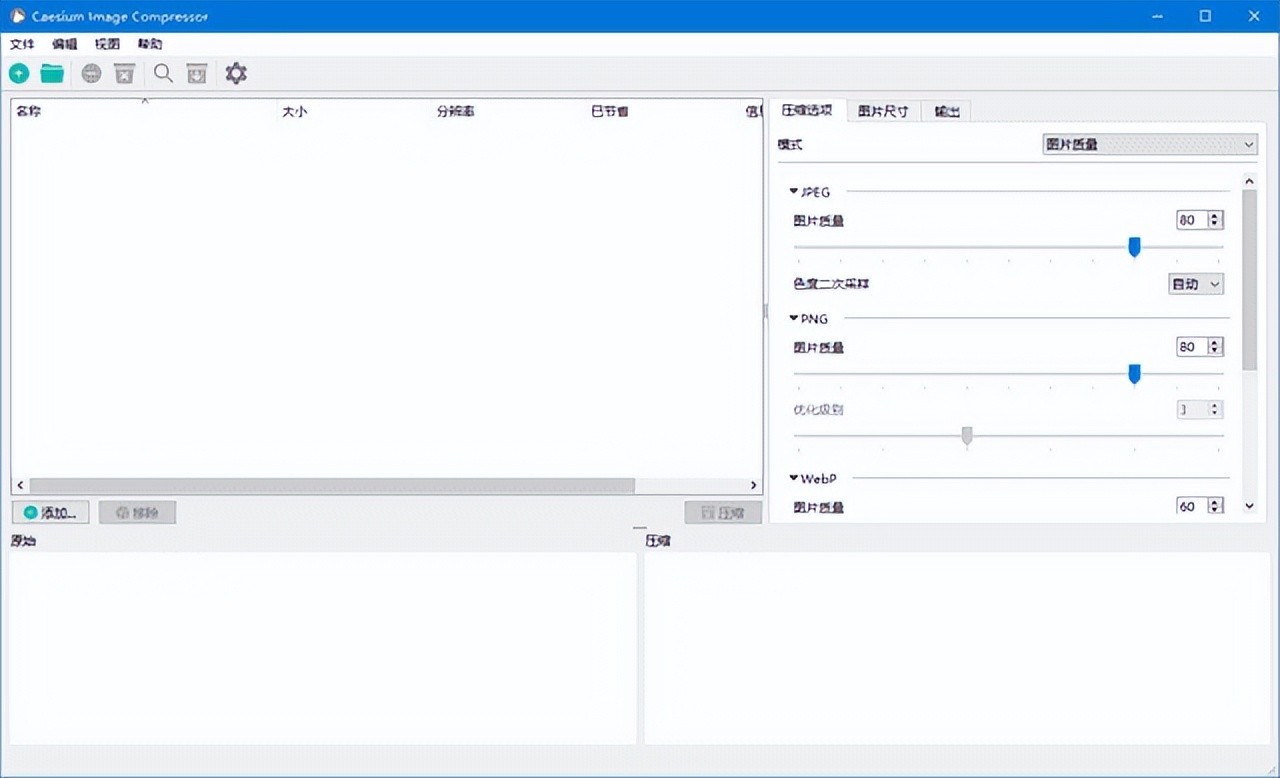Sort the list by the 分辨率 column header
The height and width of the screenshot is (778, 1280).
coord(509,111)
